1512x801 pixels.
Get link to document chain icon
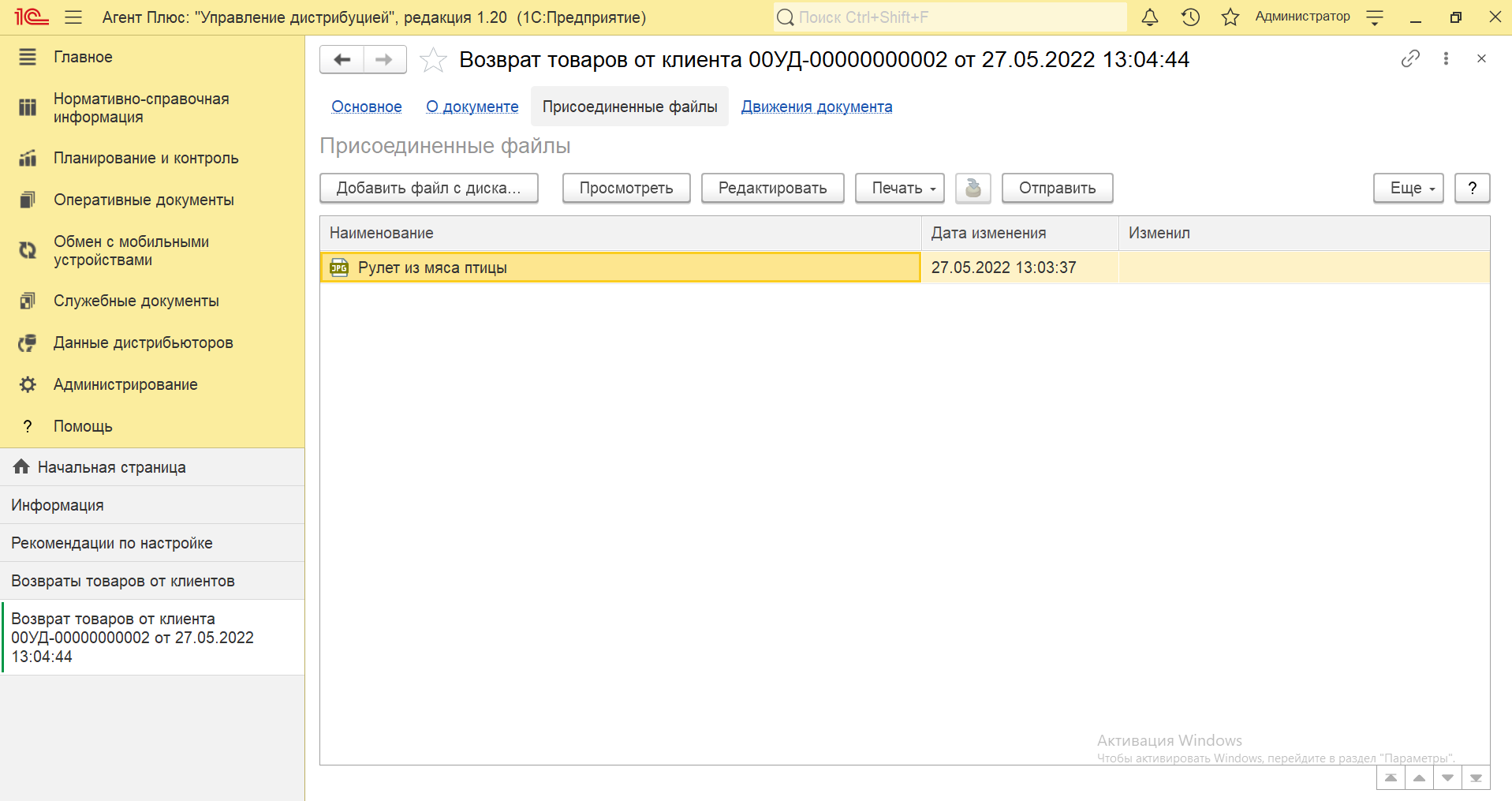[1410, 58]
